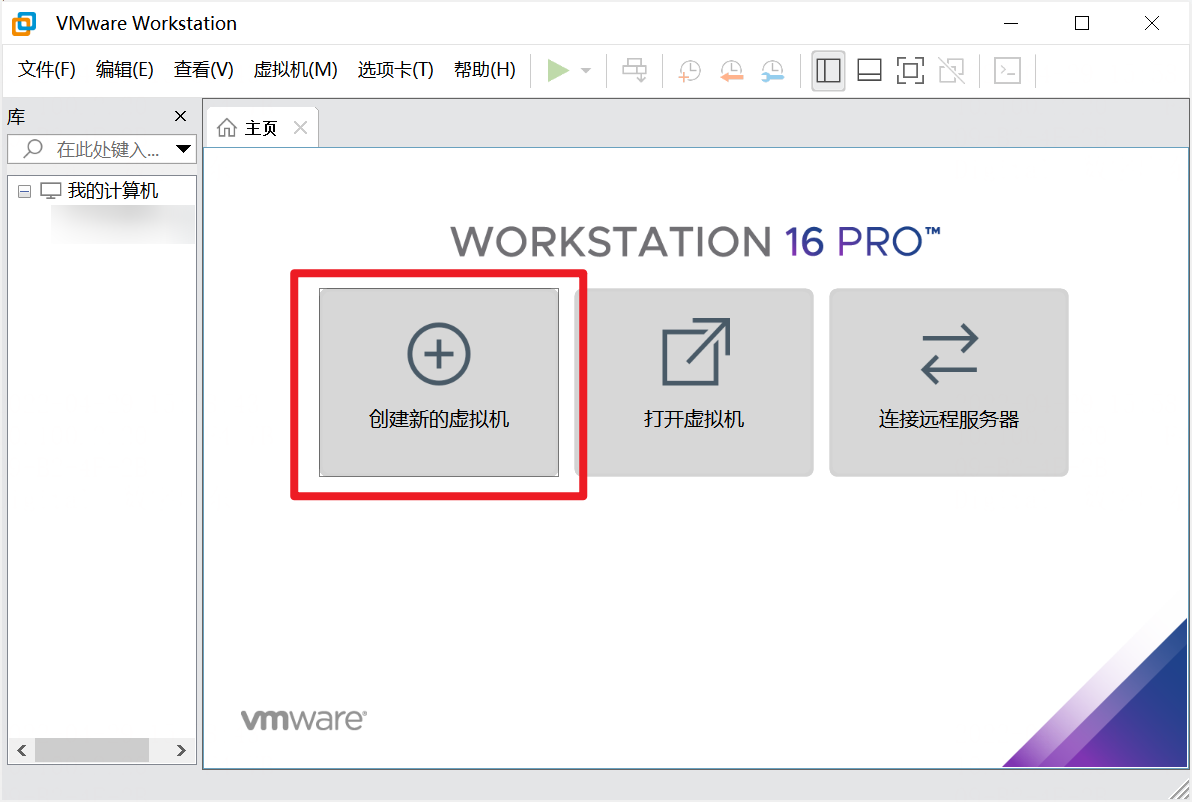1192x802 pixels.
Task: Open the 帮助(H) menu
Action: coord(485,70)
